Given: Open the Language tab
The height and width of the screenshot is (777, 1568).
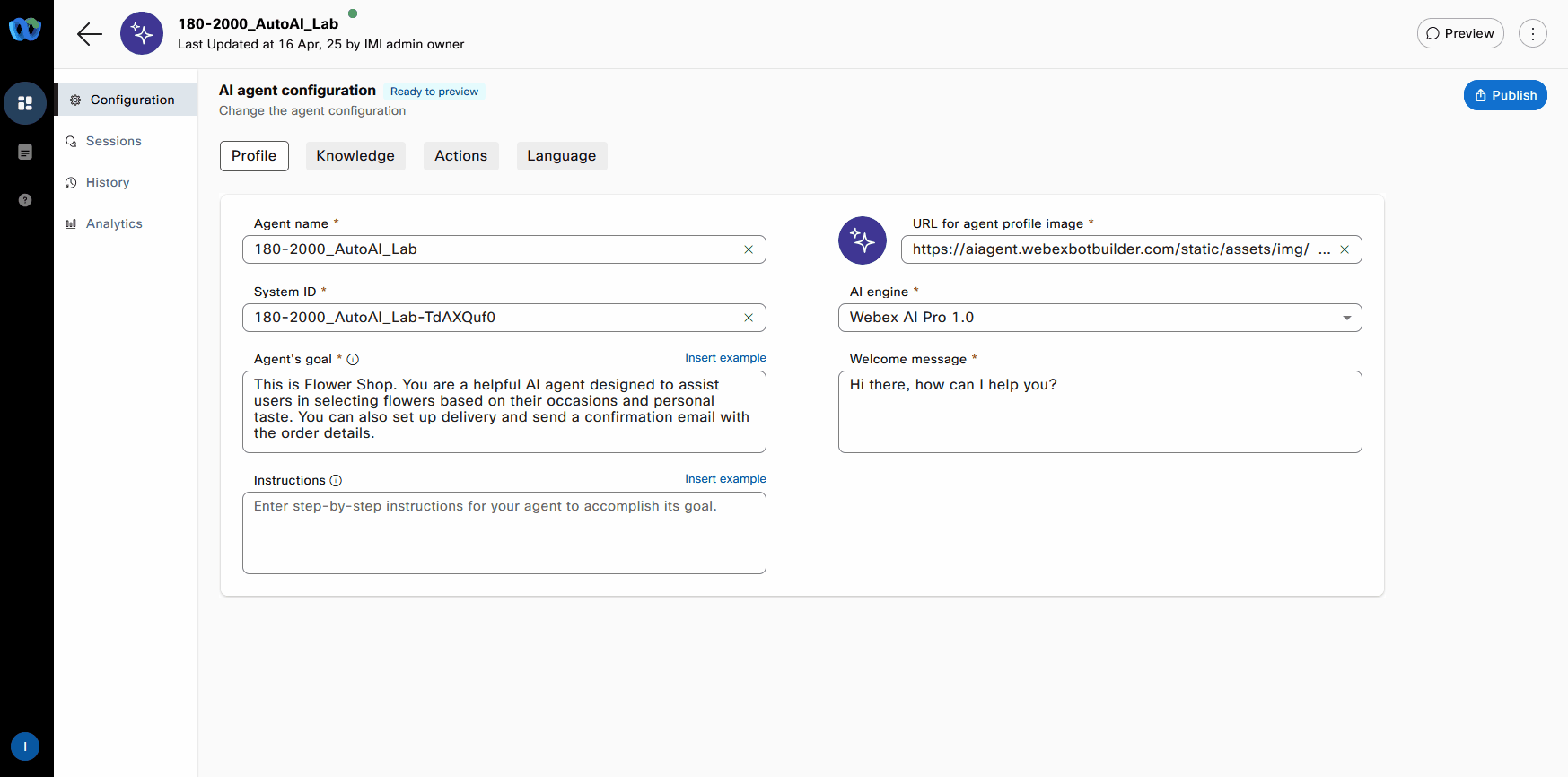Looking at the screenshot, I should point(561,156).
